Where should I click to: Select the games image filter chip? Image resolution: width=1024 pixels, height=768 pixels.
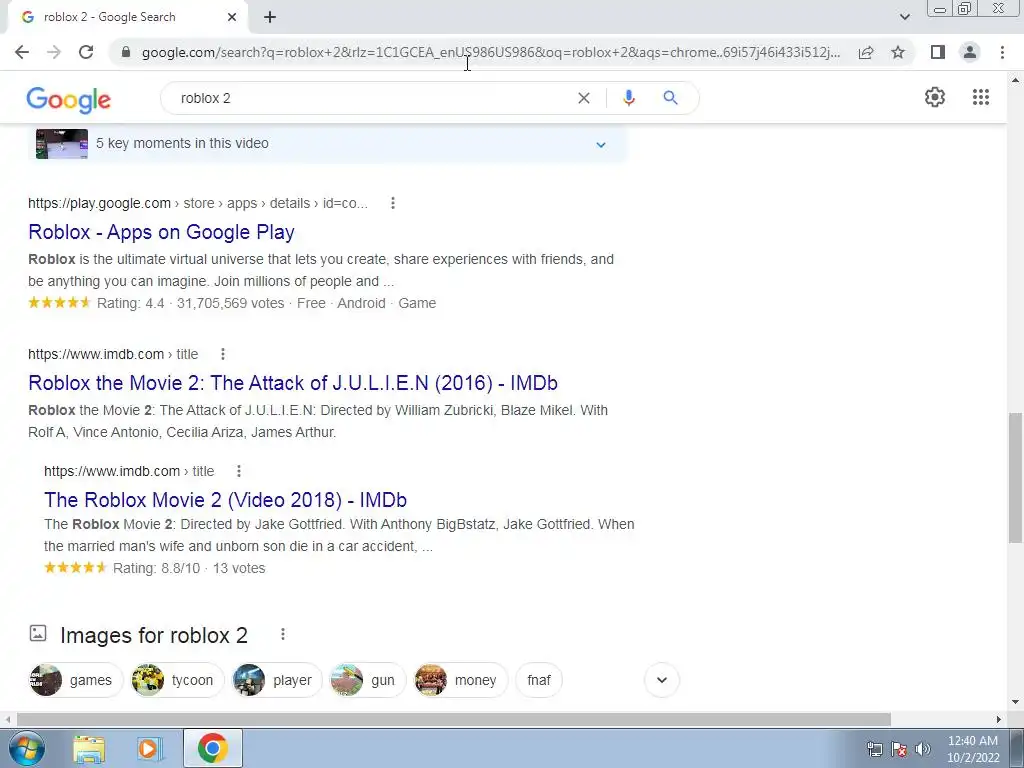[76, 680]
